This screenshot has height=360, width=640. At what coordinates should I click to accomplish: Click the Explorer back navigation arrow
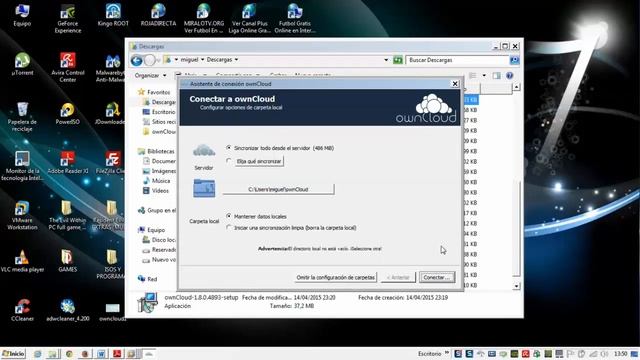click(x=136, y=60)
